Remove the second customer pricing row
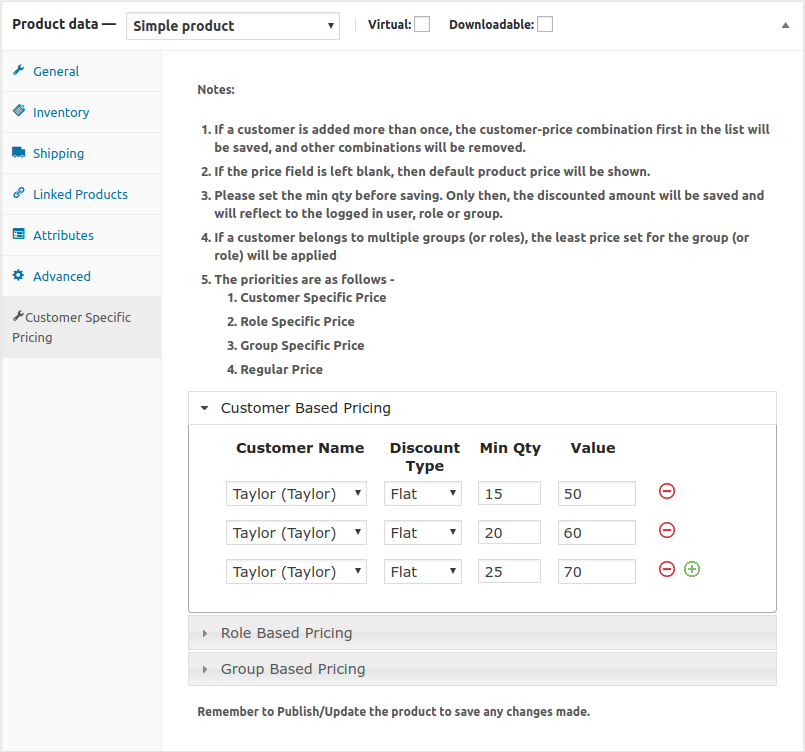 [667, 530]
